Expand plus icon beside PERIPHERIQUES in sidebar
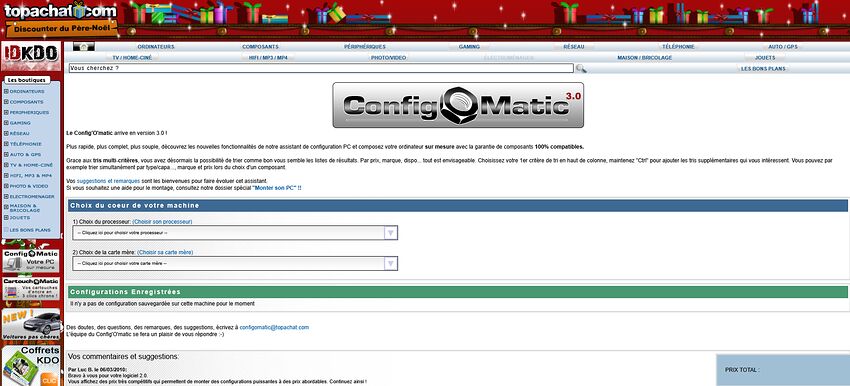 (6, 112)
